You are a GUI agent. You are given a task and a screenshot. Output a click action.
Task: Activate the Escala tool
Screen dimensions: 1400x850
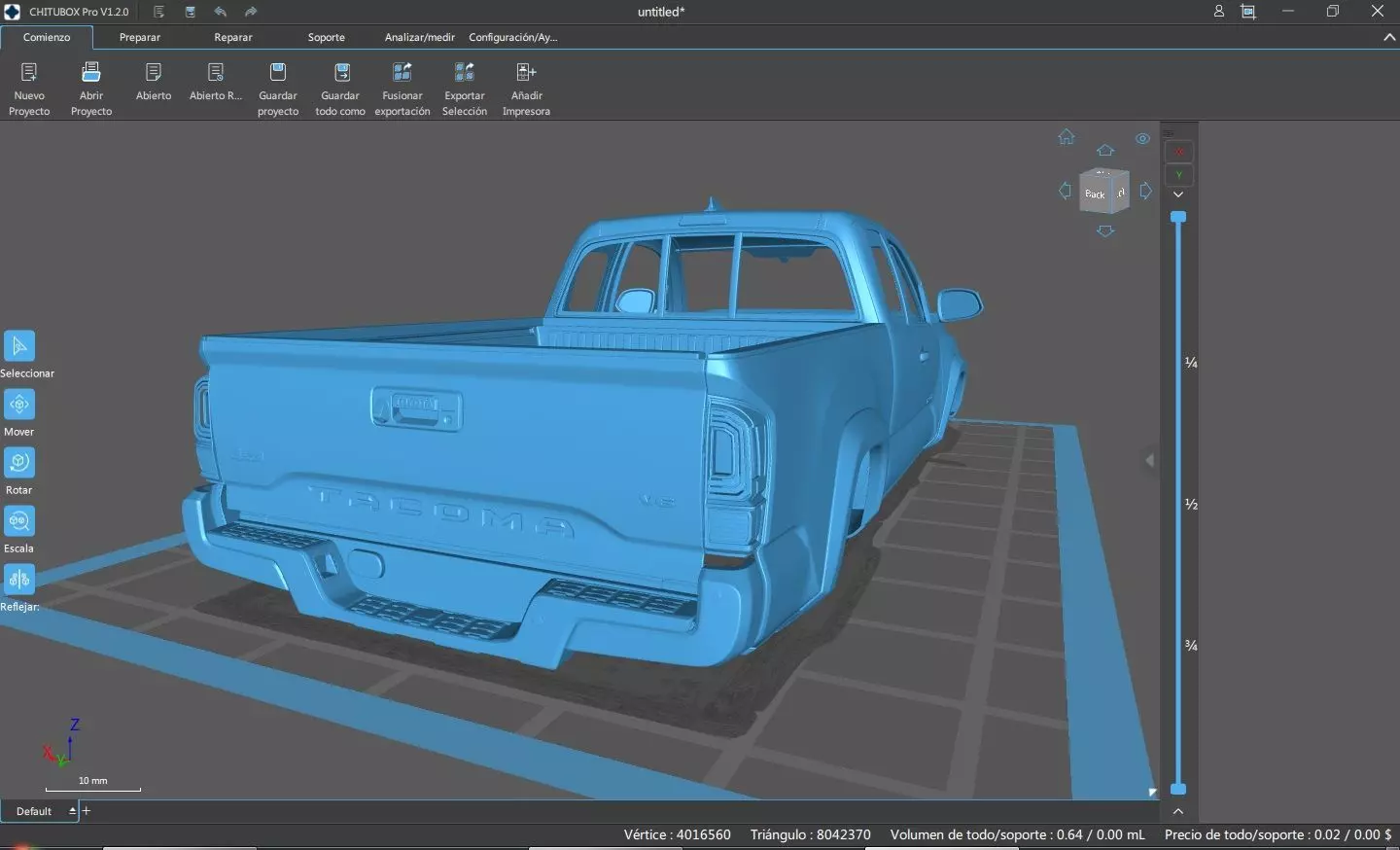click(x=19, y=521)
